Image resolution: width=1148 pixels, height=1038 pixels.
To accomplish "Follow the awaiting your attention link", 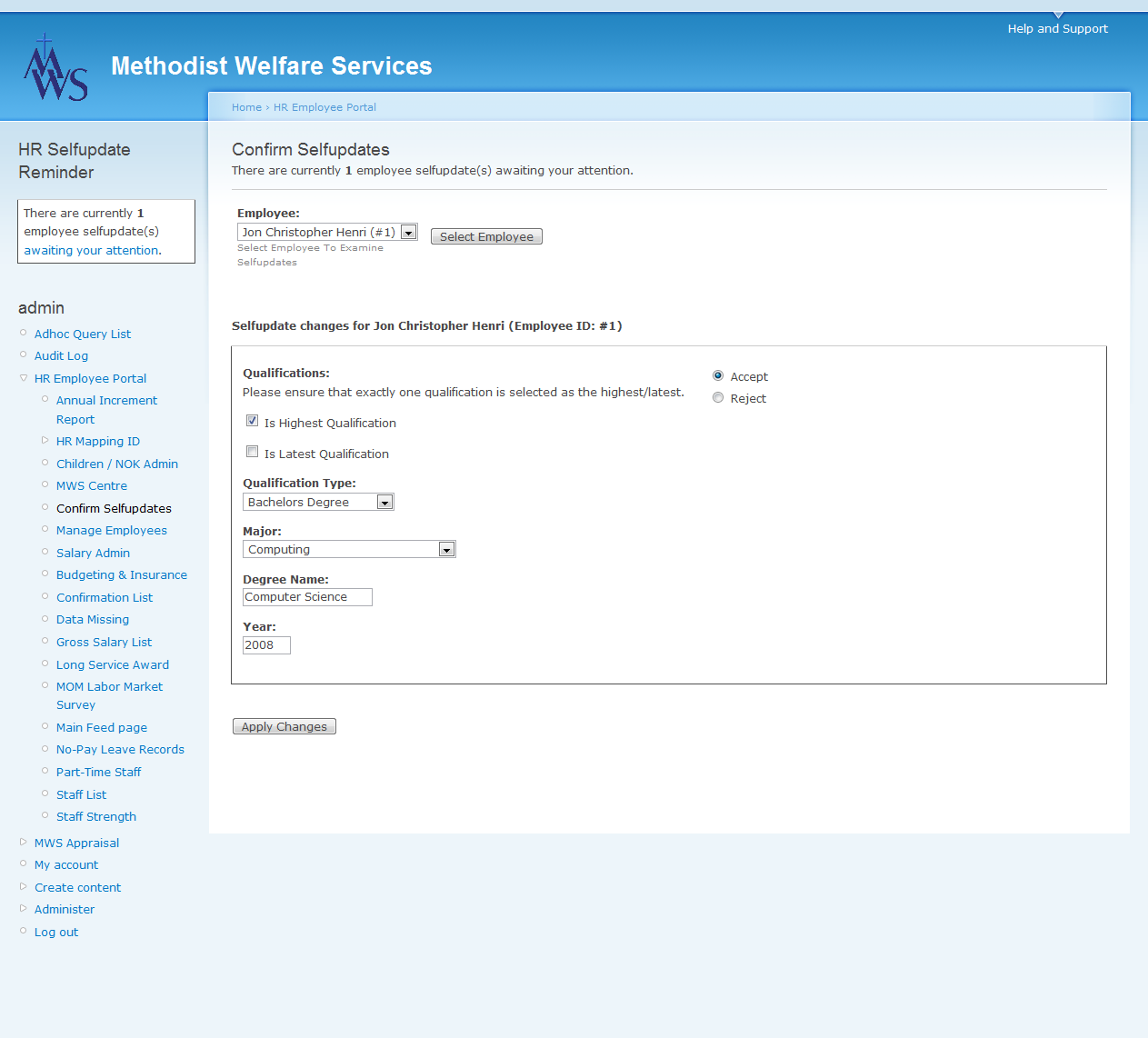I will tap(93, 250).
